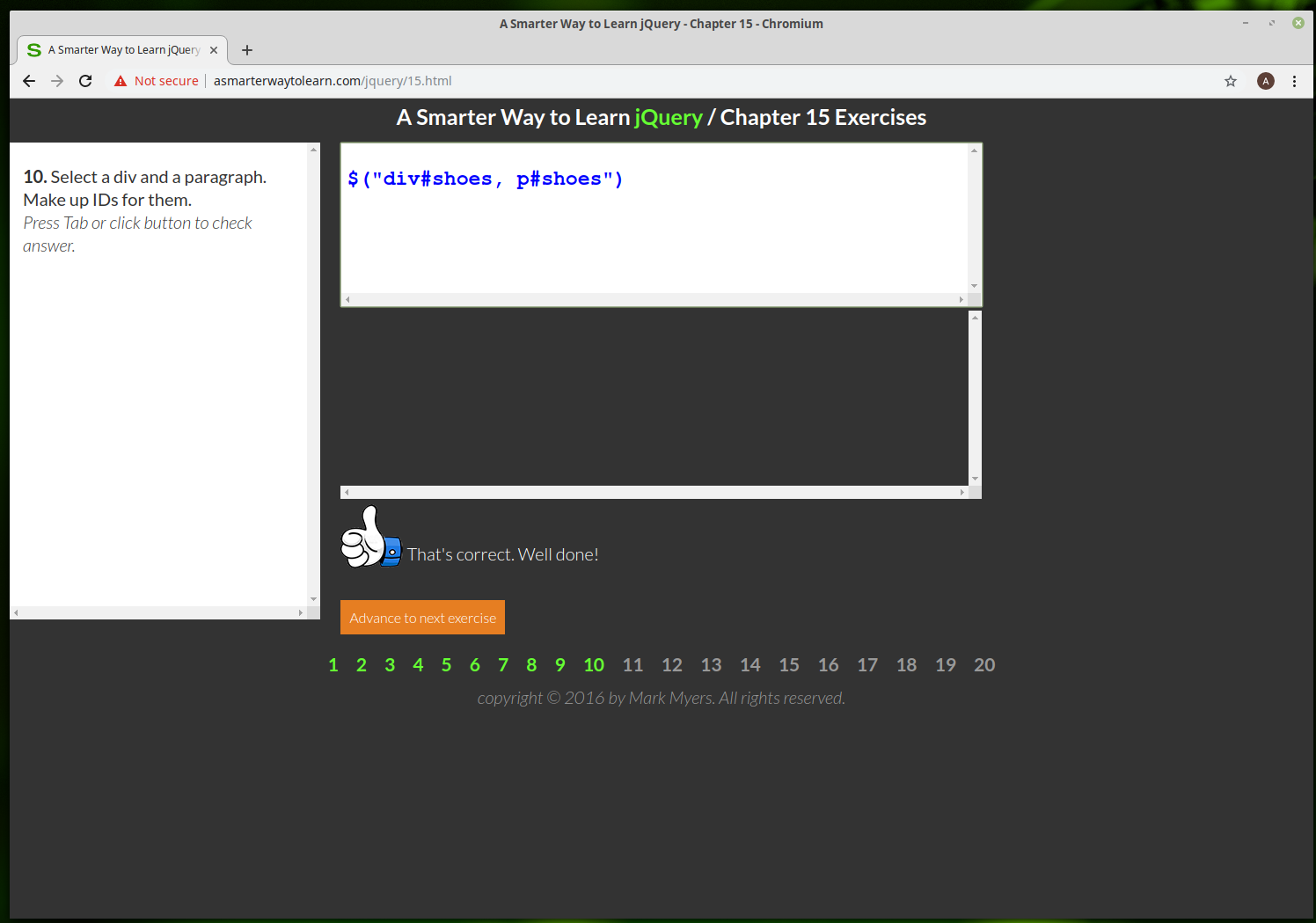Click the browser forward arrow
The height and width of the screenshot is (923, 1316).
click(57, 81)
